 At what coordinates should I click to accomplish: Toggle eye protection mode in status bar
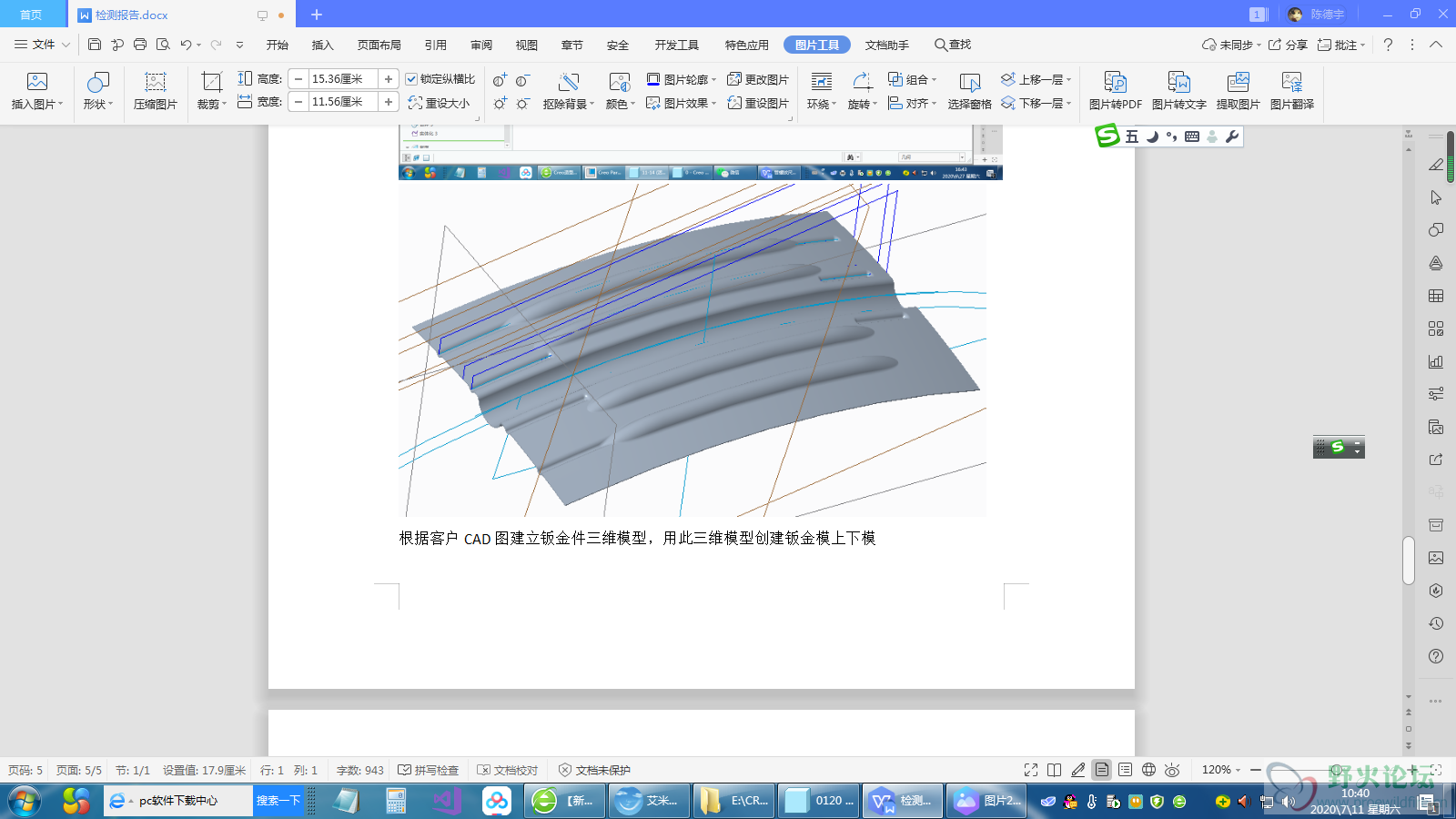1173,770
